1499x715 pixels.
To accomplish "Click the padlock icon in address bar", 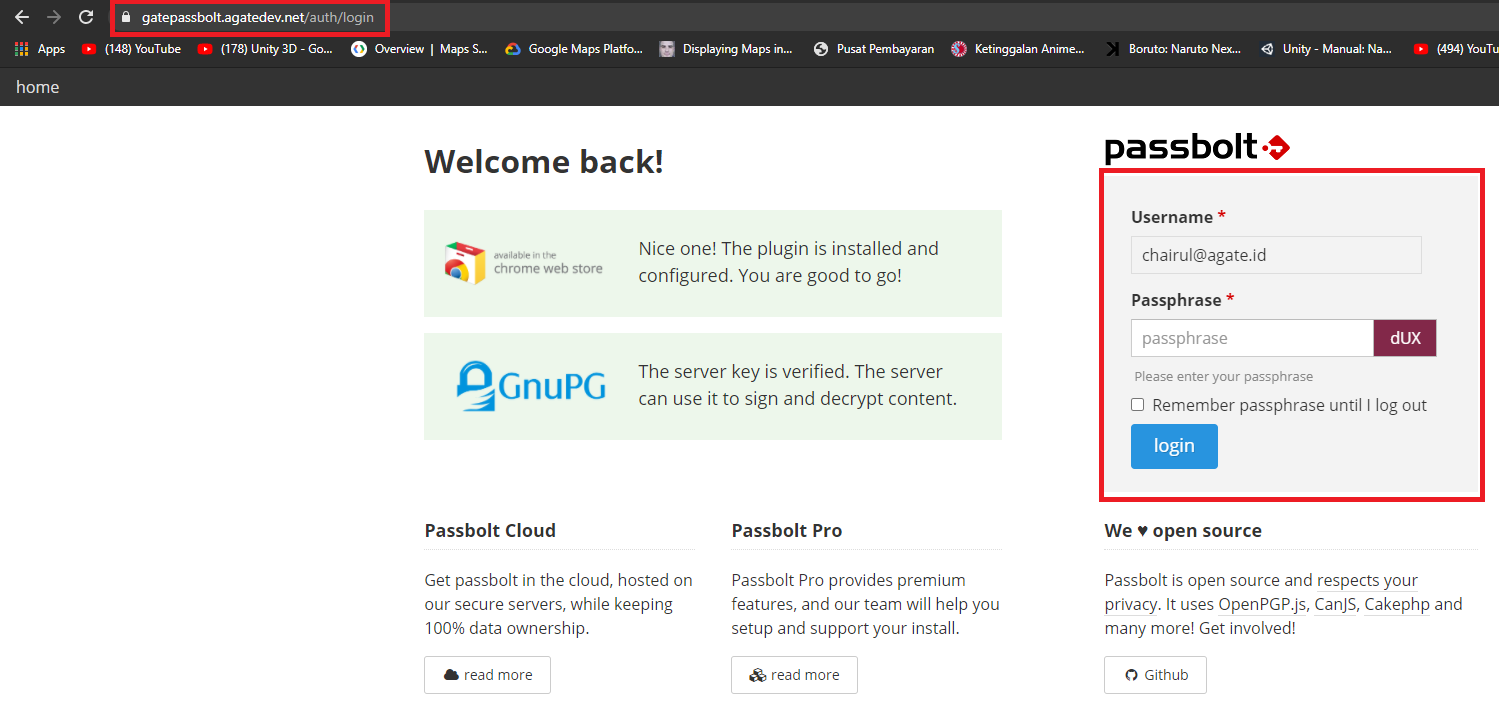I will pyautogui.click(x=126, y=18).
